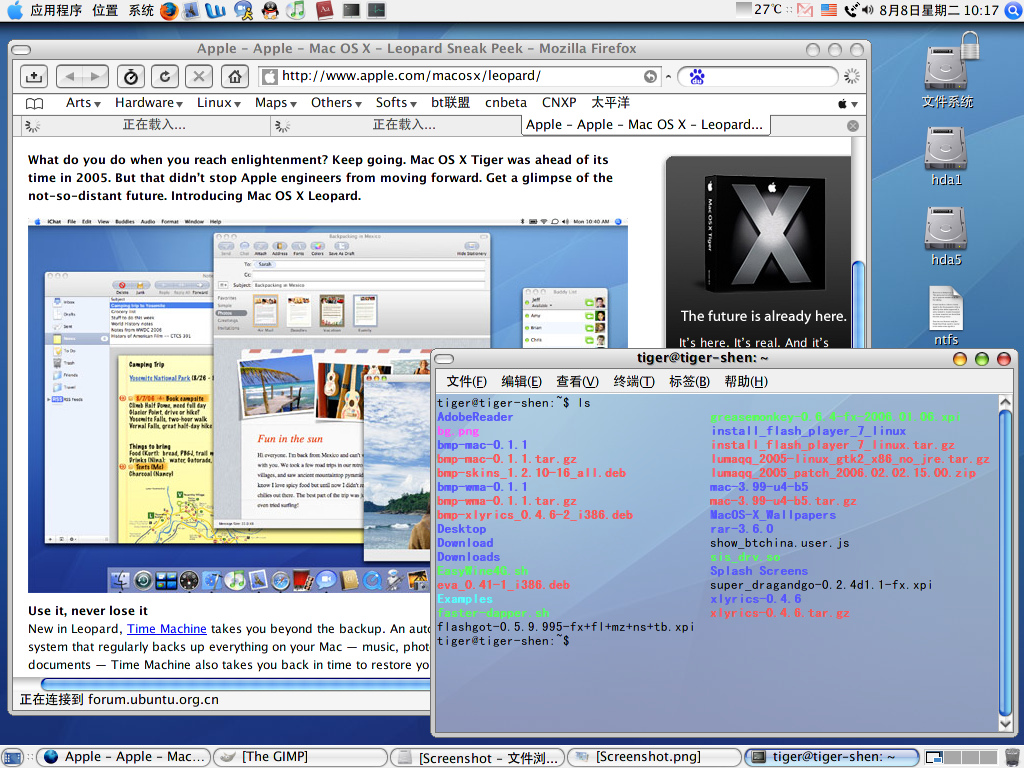Open the system monitor panel launcher
Screen dimensions: 1024x768
[x=376, y=10]
